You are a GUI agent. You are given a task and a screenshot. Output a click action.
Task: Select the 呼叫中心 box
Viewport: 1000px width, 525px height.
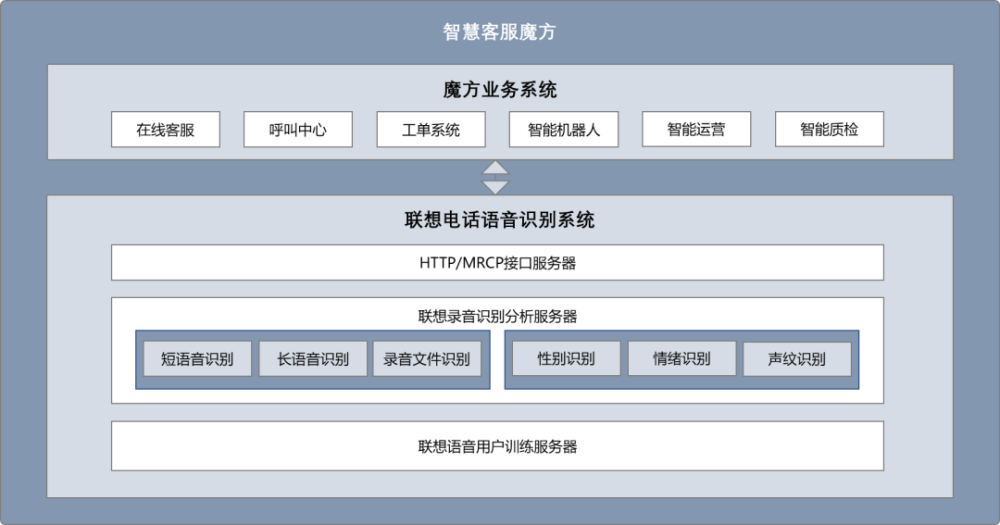coord(298,129)
